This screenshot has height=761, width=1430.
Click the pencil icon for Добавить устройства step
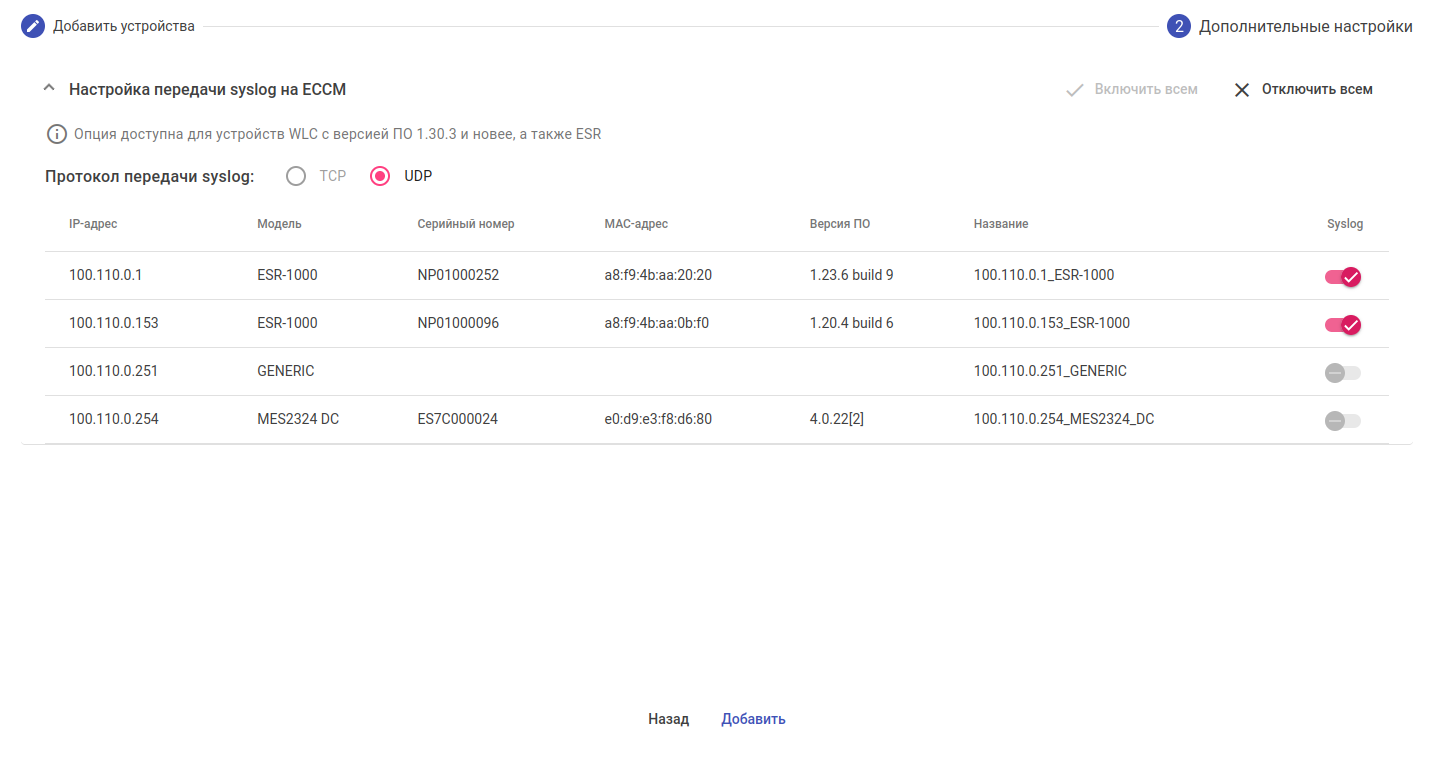point(33,26)
